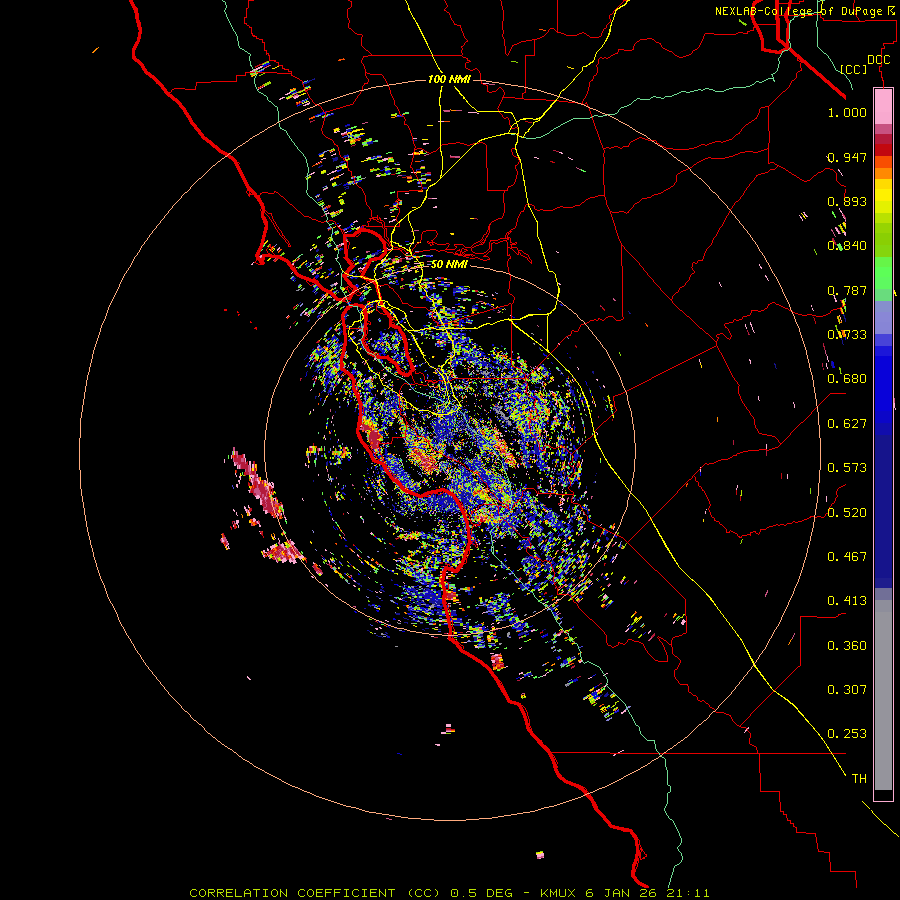900x900 pixels.
Task: Pick the bright yellow band of the color scale
Action: 883,196
